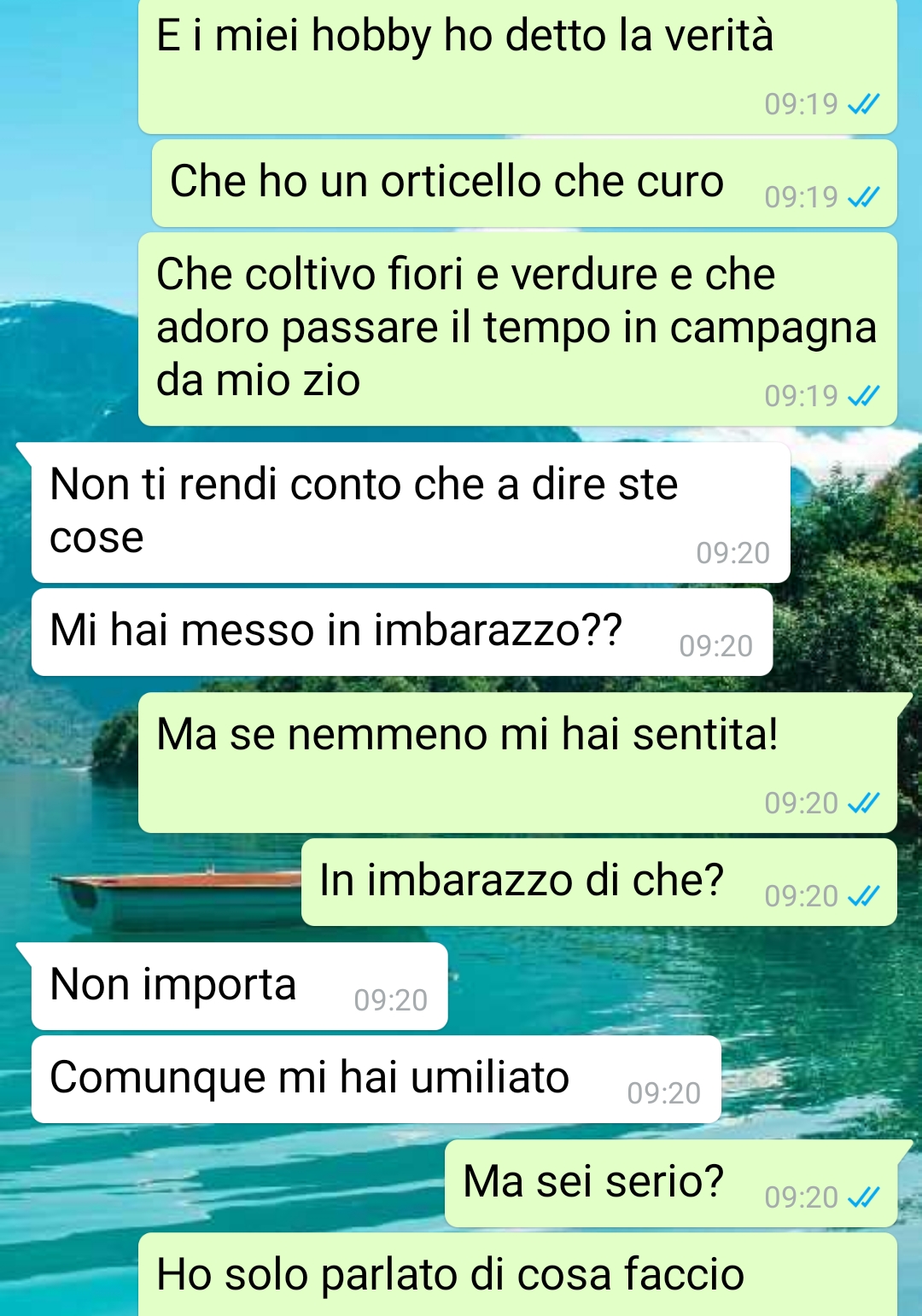The image size is (922, 1316).
Task: Tap blue ticks on 'Ma se nemmeno' message
Action: click(x=863, y=803)
